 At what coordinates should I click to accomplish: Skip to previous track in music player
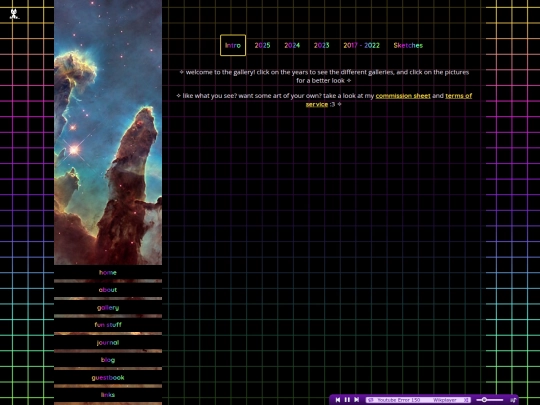338,399
